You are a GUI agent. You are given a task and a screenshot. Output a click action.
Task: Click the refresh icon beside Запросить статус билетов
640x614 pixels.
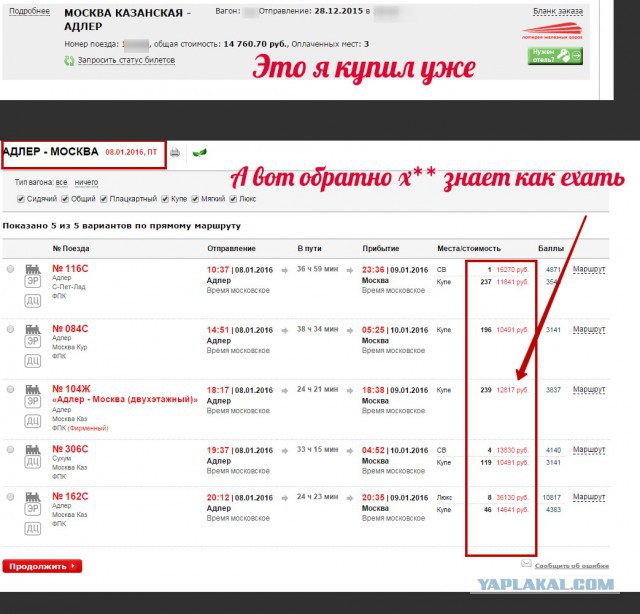click(69, 60)
